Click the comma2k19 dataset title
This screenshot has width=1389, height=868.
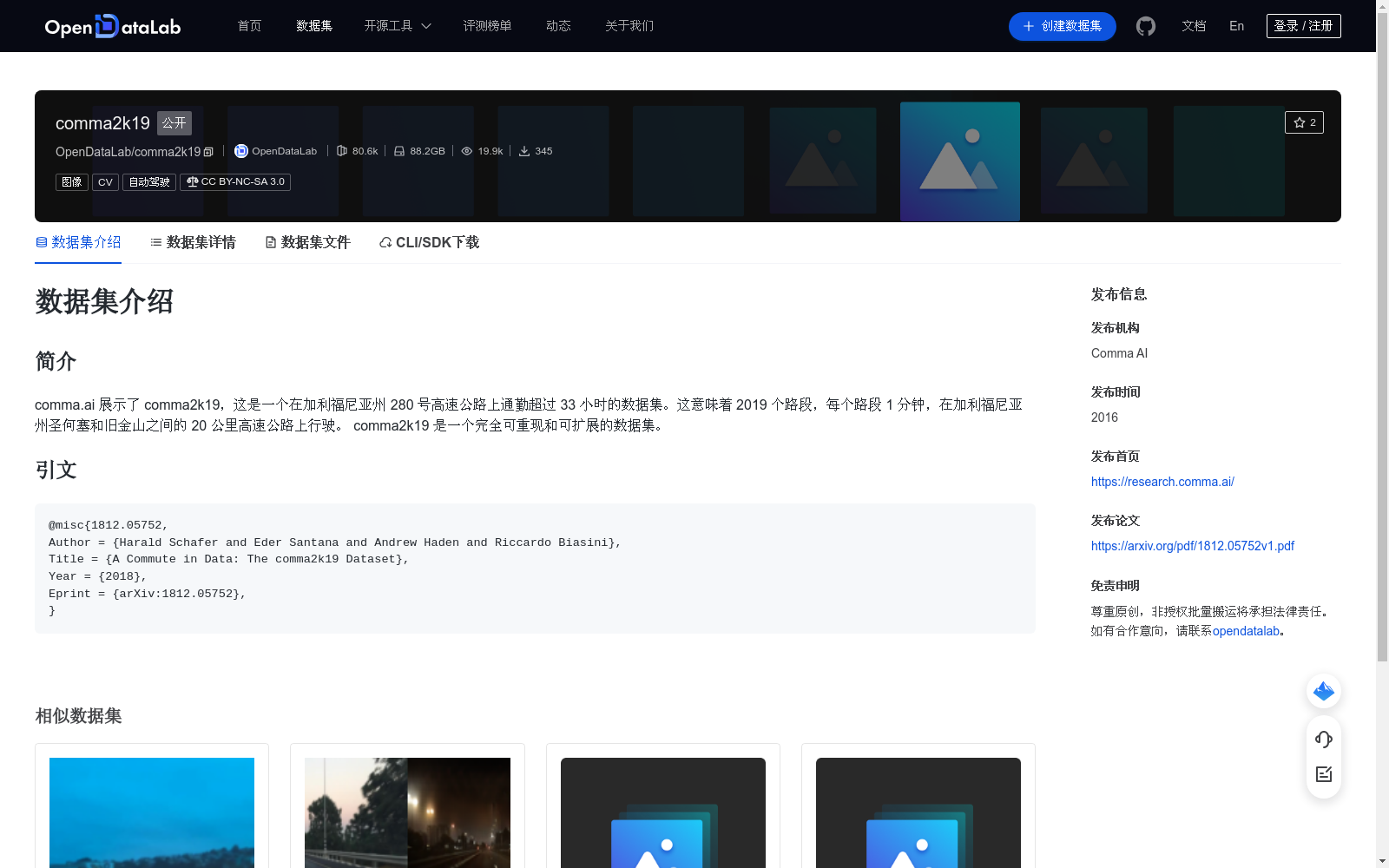(x=102, y=123)
